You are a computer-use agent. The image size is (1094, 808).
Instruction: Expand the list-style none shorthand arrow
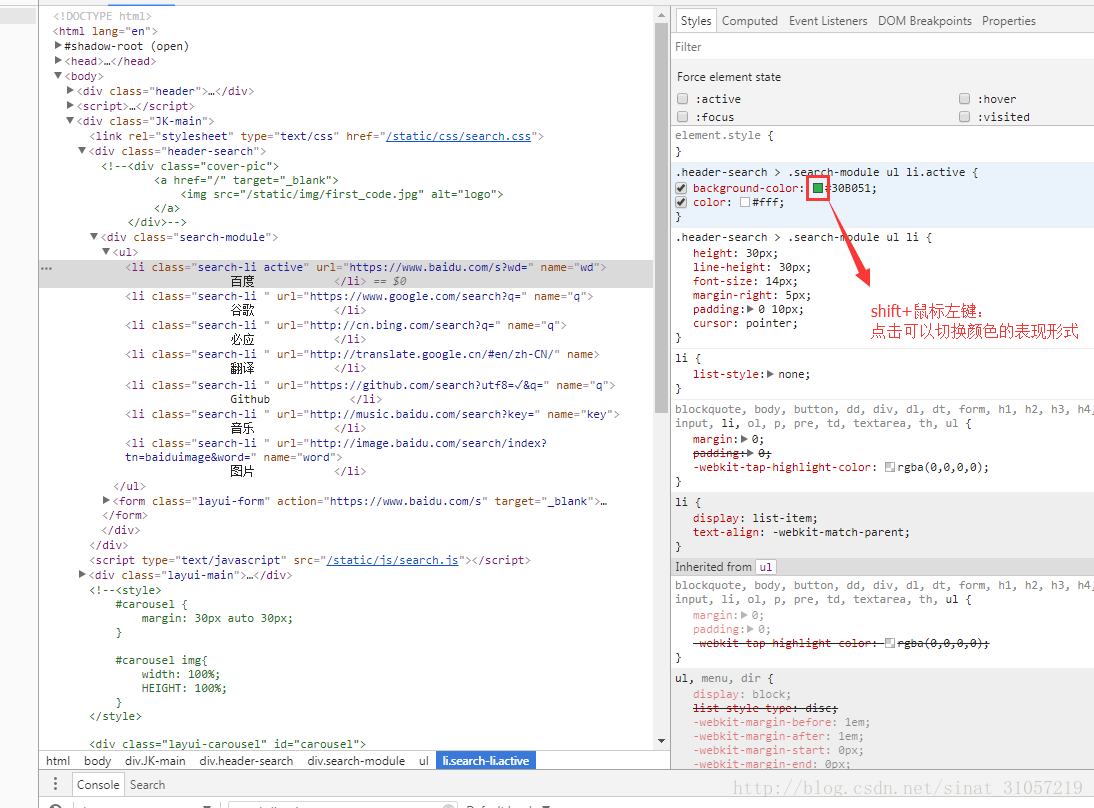point(770,374)
